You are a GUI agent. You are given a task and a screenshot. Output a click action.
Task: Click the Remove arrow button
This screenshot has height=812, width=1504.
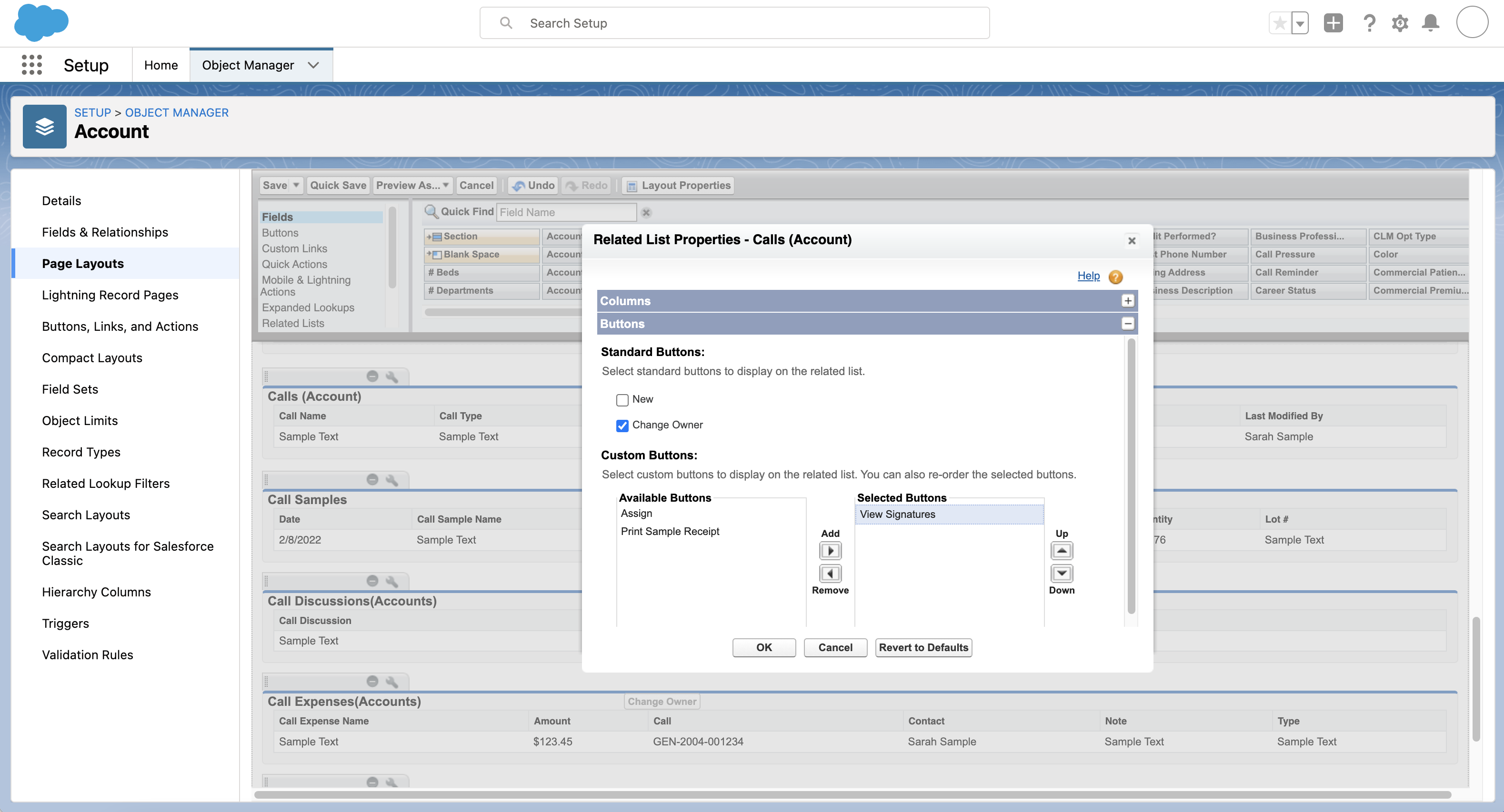[x=830, y=574]
